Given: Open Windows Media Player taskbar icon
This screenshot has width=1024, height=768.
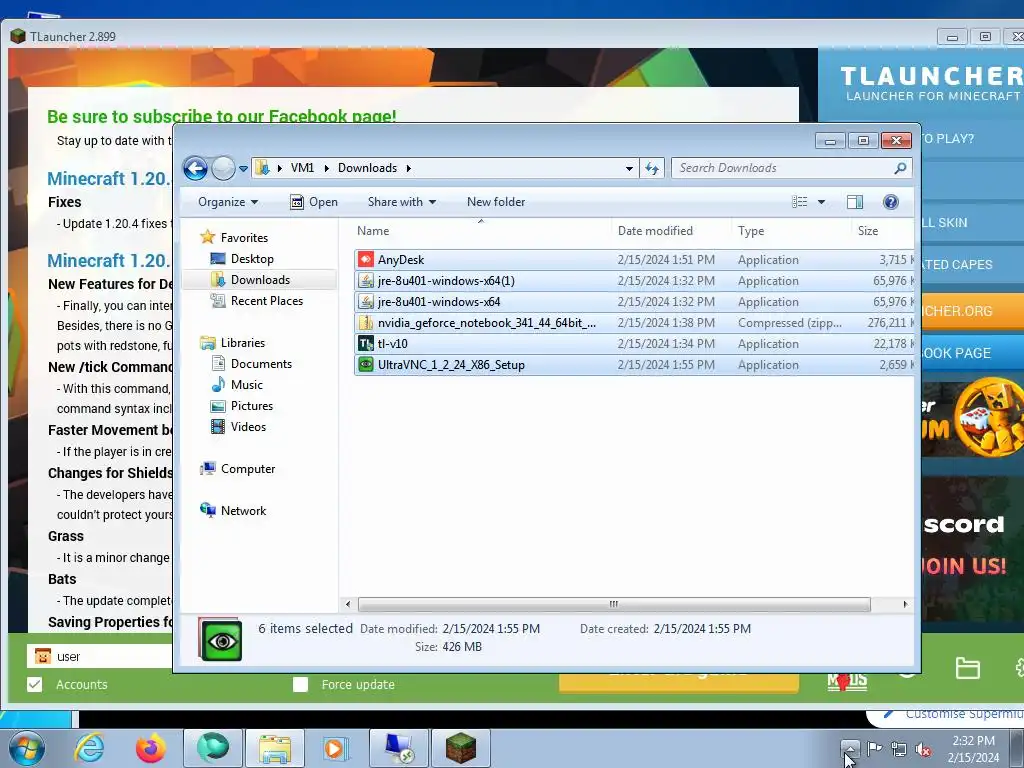Looking at the screenshot, I should point(337,748).
